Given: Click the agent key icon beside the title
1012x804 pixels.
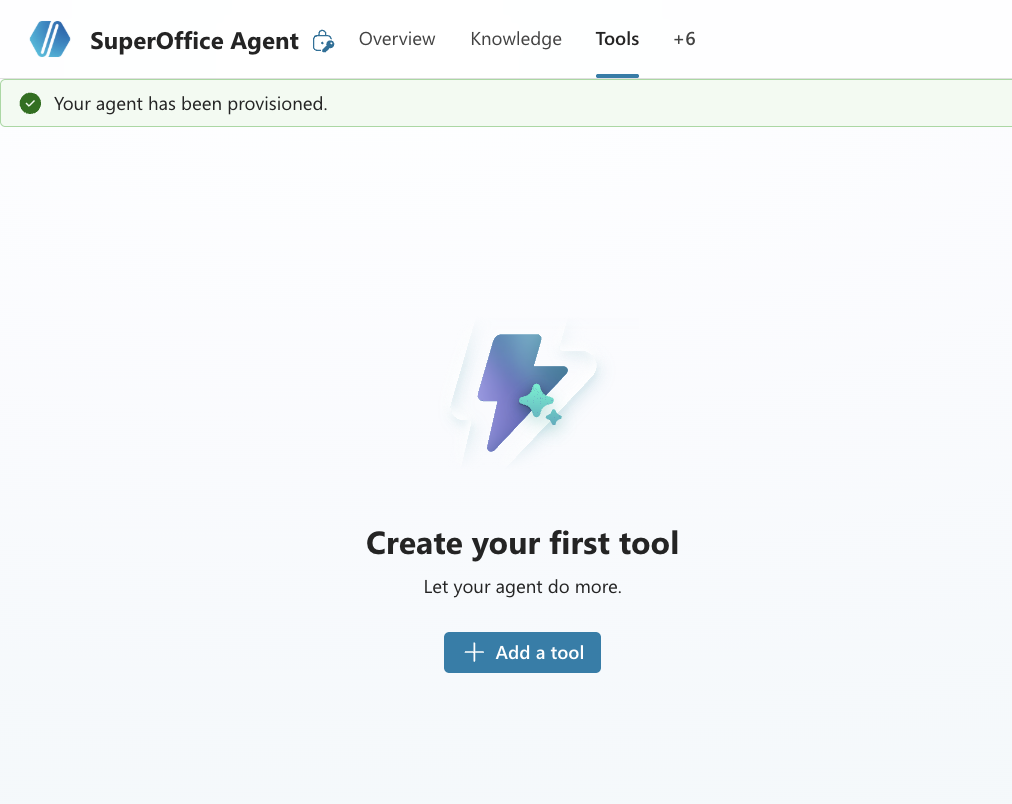Looking at the screenshot, I should click(x=323, y=41).
